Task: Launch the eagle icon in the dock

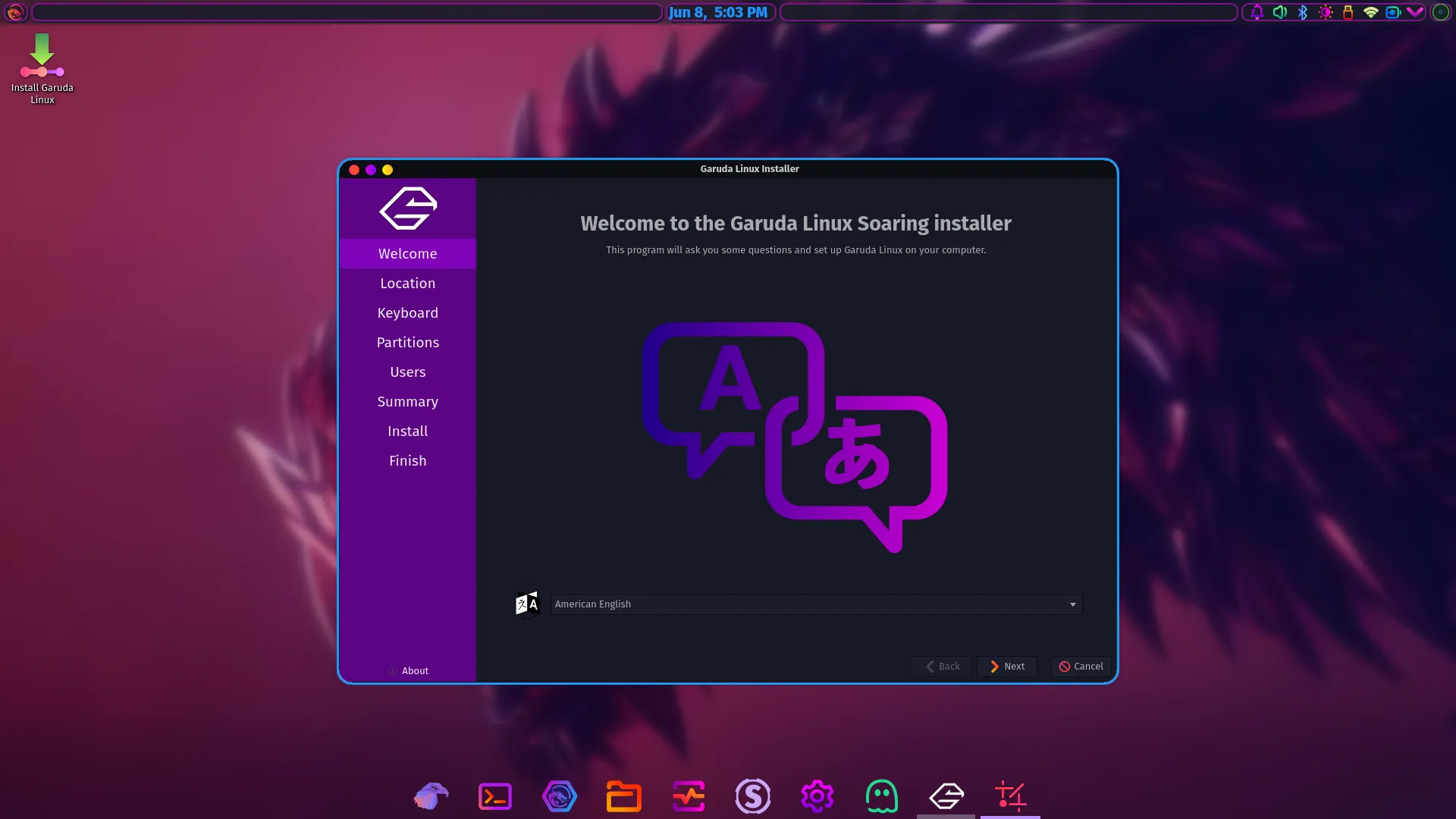Action: point(431,796)
